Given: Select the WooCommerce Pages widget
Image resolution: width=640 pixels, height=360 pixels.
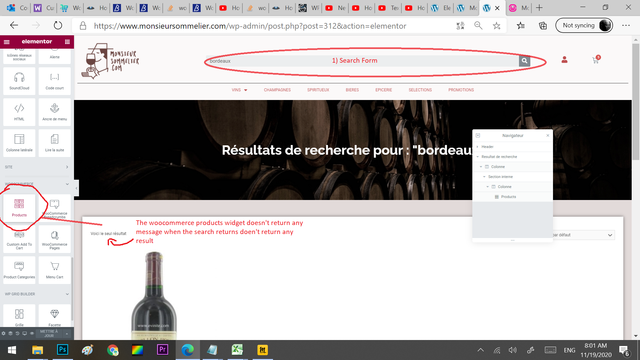Looking at the screenshot, I should [x=55, y=239].
